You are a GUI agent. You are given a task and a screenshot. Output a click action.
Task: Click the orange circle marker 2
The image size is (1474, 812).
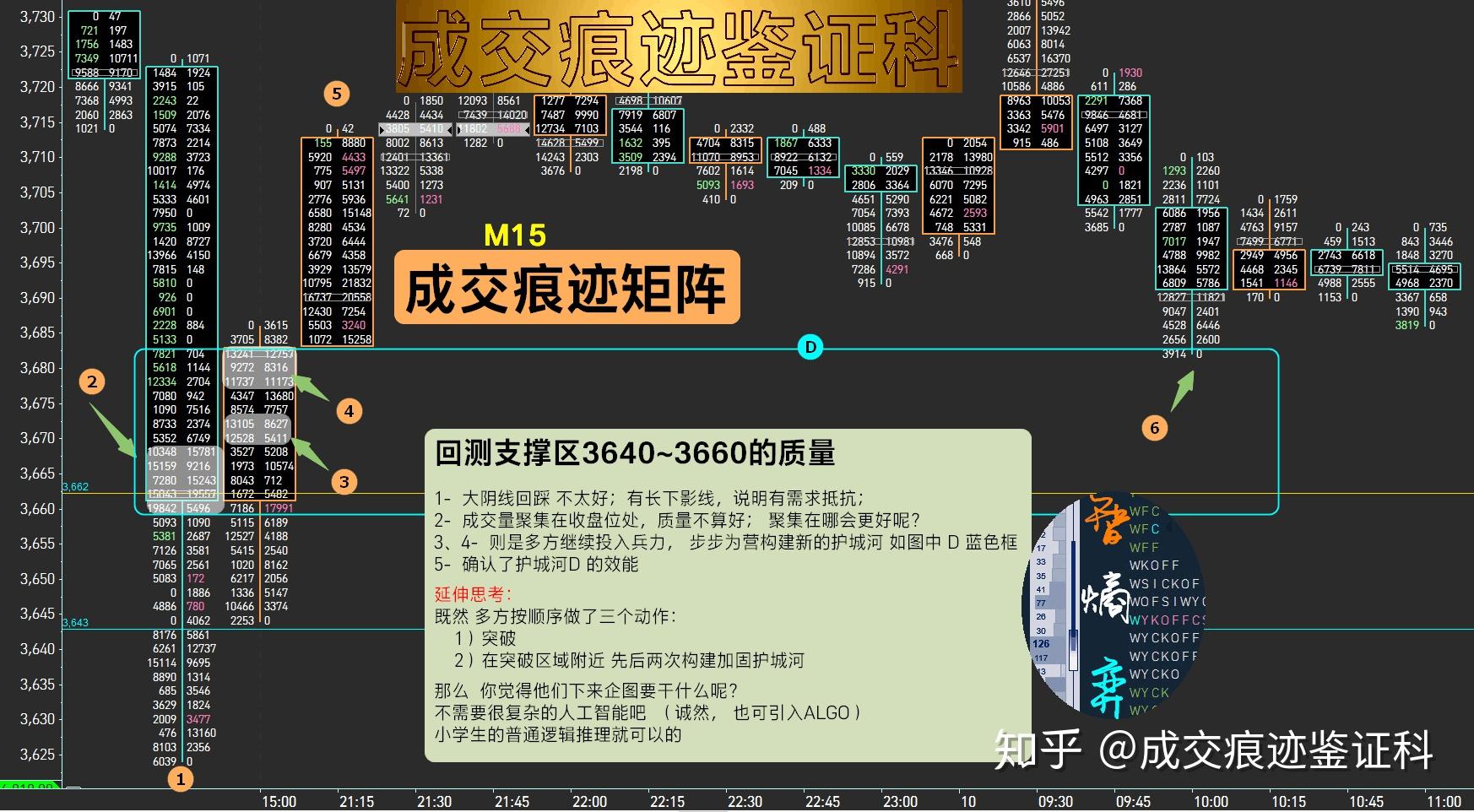pyautogui.click(x=91, y=383)
